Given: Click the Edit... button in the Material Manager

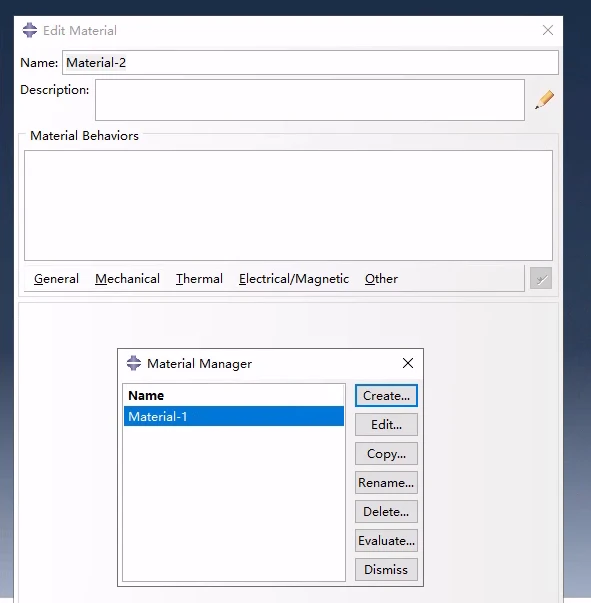Looking at the screenshot, I should tap(386, 425).
